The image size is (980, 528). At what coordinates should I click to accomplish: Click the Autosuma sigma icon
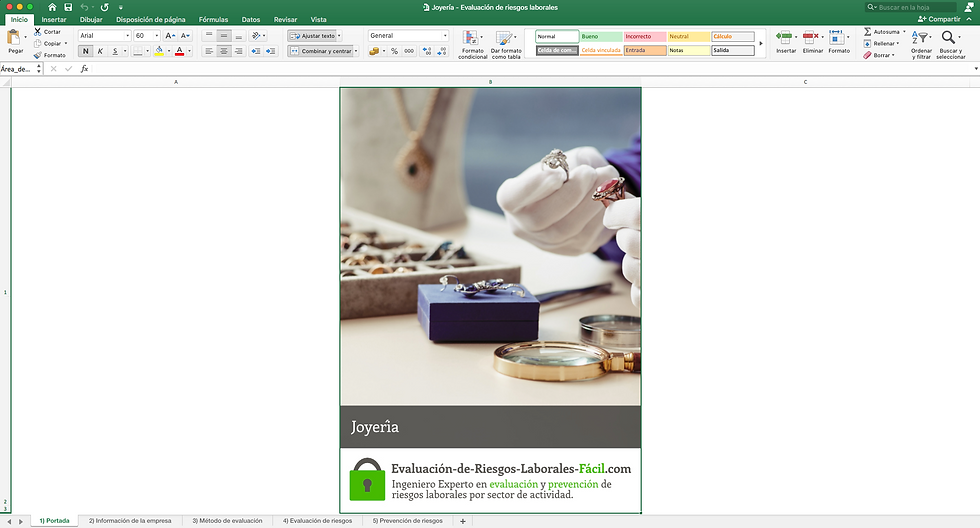tap(868, 31)
